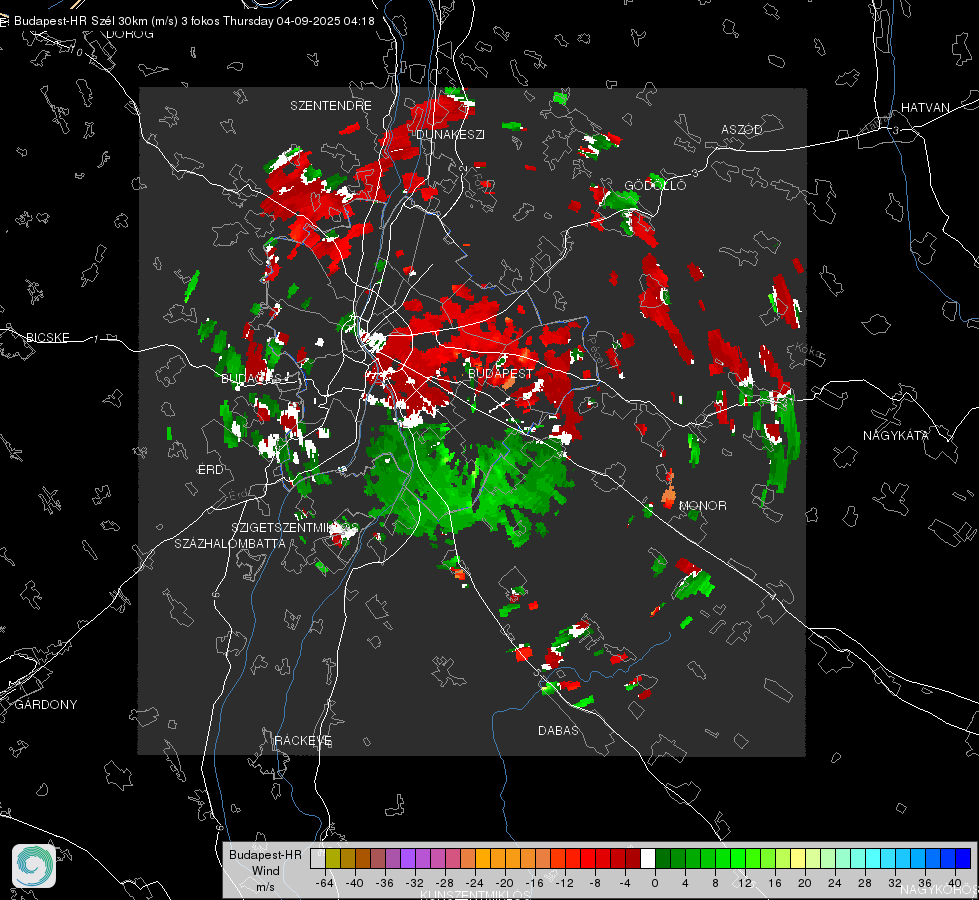This screenshot has width=979, height=900.
Task: Click the SZÁZHALOMBATTA label
Action: pos(230,543)
